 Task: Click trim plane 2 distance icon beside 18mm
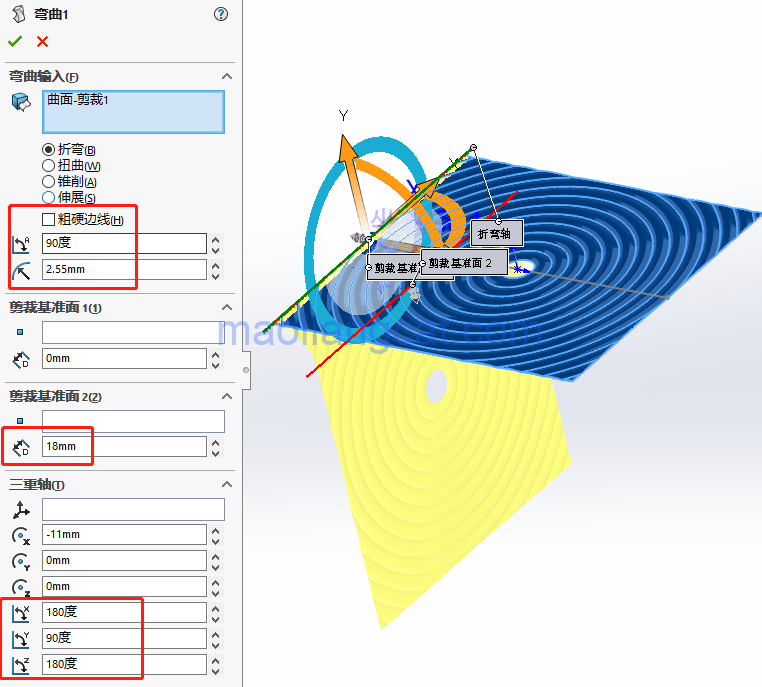(x=21, y=448)
